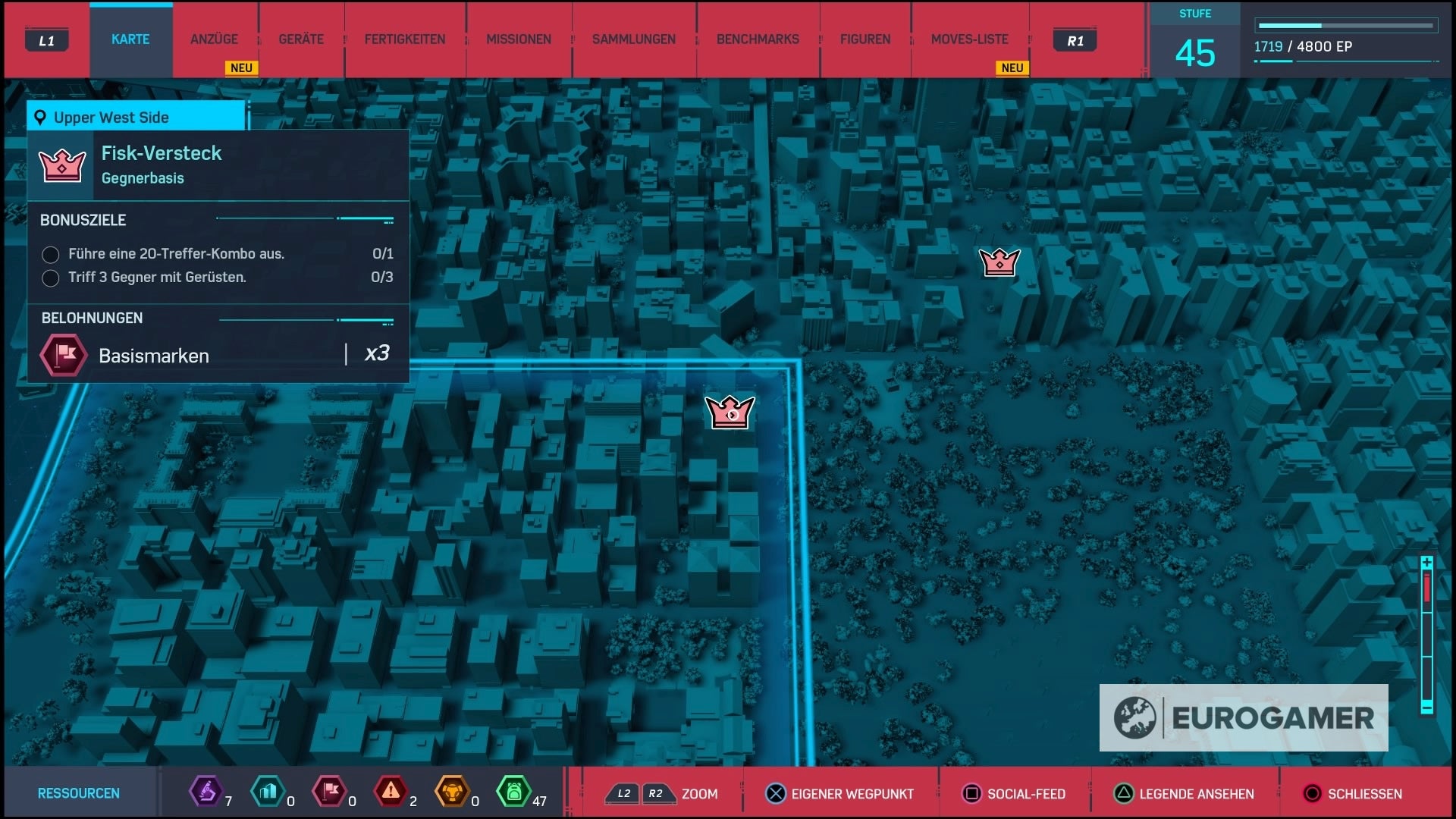Click the teal landmark token resource icon
The height and width of the screenshot is (819, 1456).
268,792
